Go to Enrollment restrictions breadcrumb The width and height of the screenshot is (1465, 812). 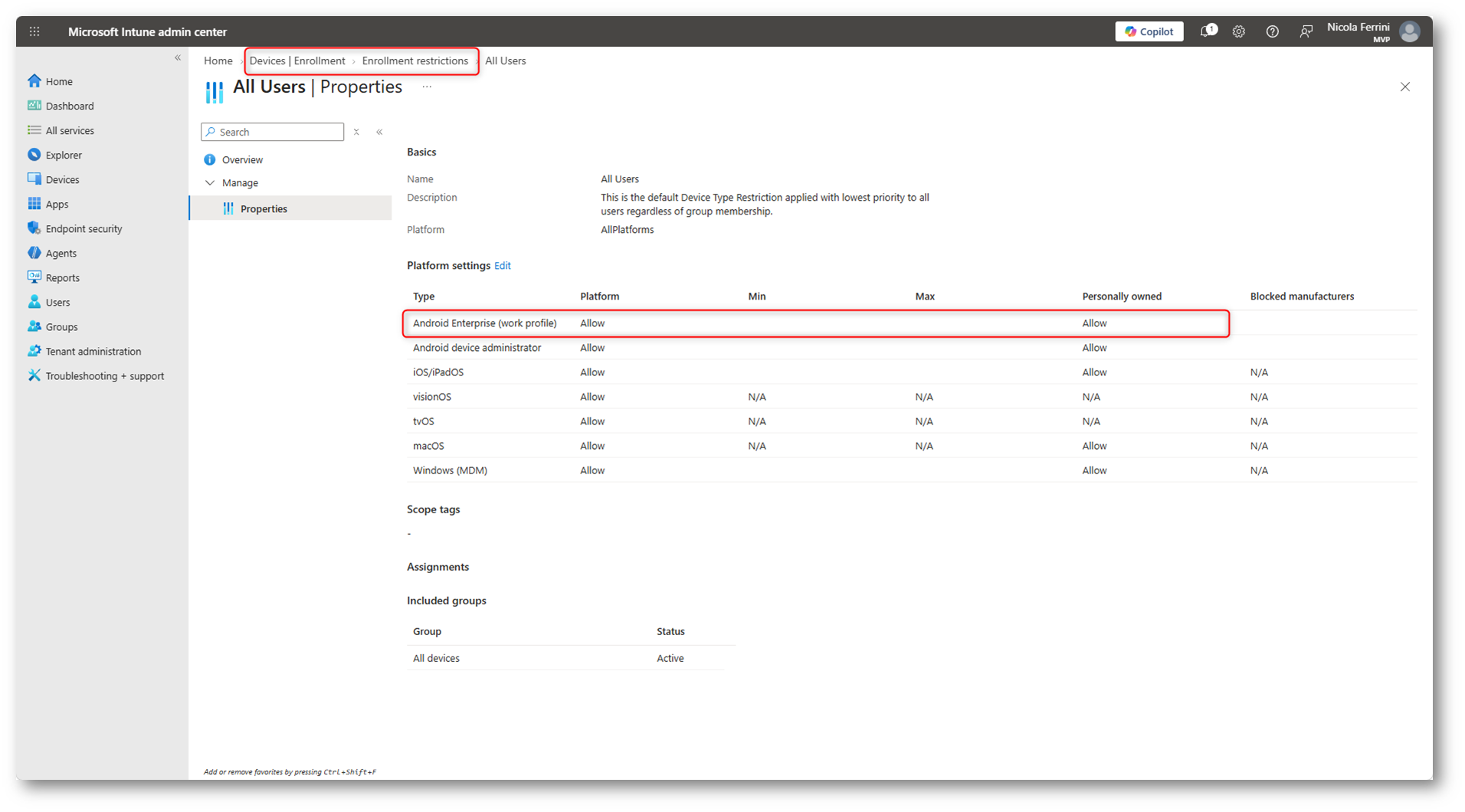click(x=415, y=61)
